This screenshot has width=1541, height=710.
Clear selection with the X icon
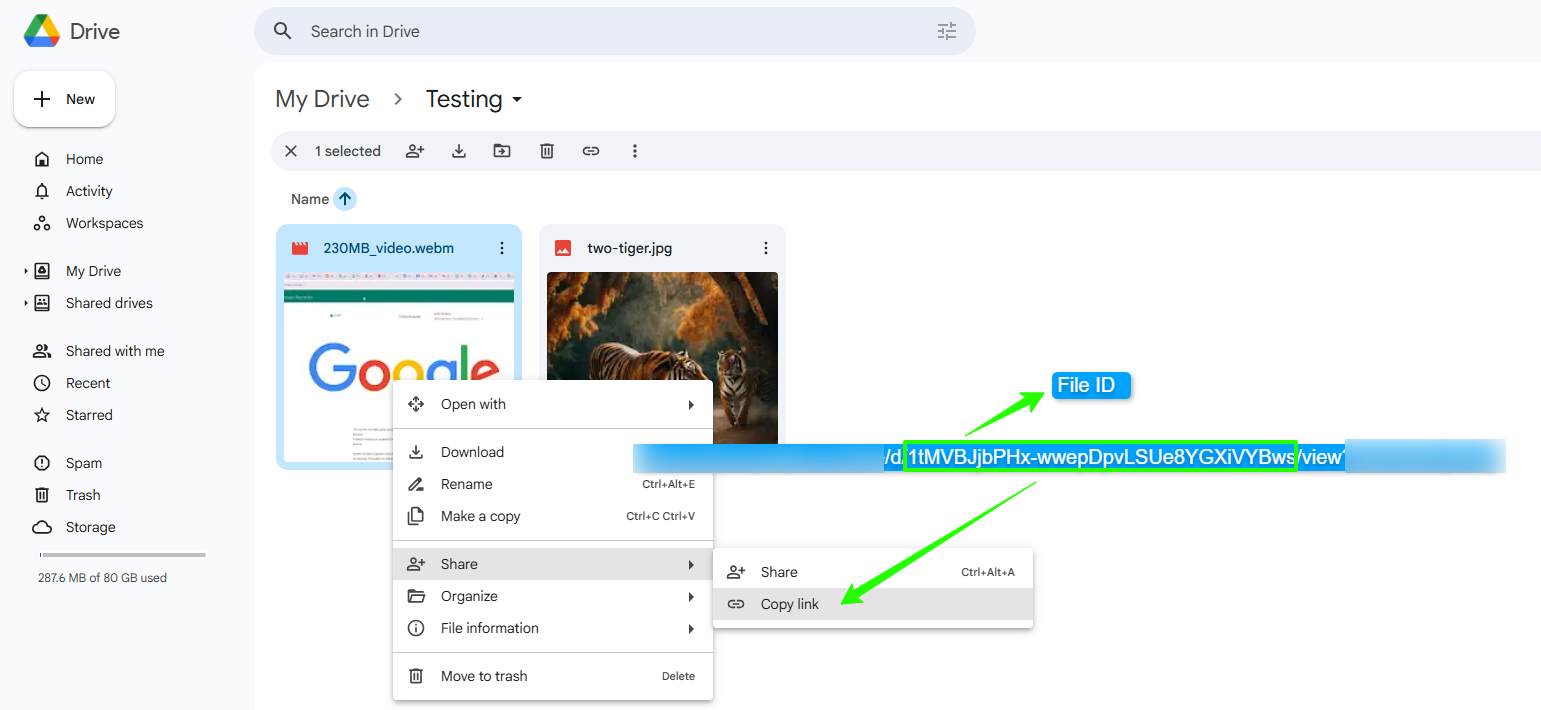[x=291, y=151]
